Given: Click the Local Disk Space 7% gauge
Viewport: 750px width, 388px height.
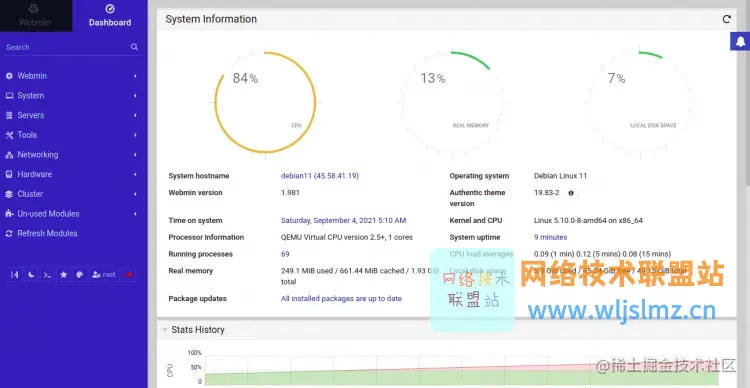Looking at the screenshot, I should [x=639, y=102].
